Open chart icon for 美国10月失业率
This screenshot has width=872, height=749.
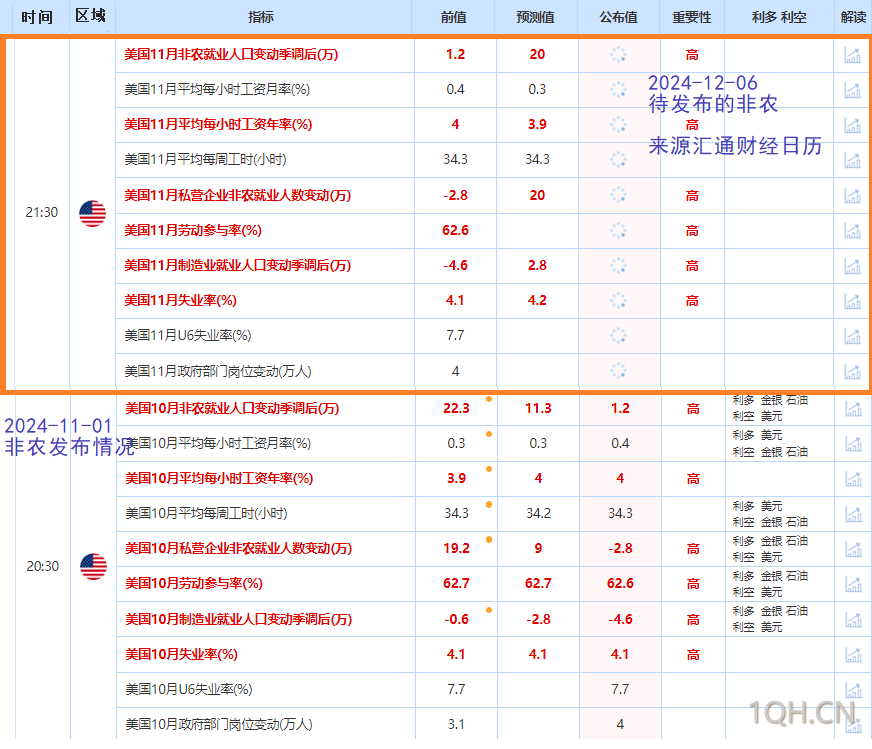click(853, 654)
